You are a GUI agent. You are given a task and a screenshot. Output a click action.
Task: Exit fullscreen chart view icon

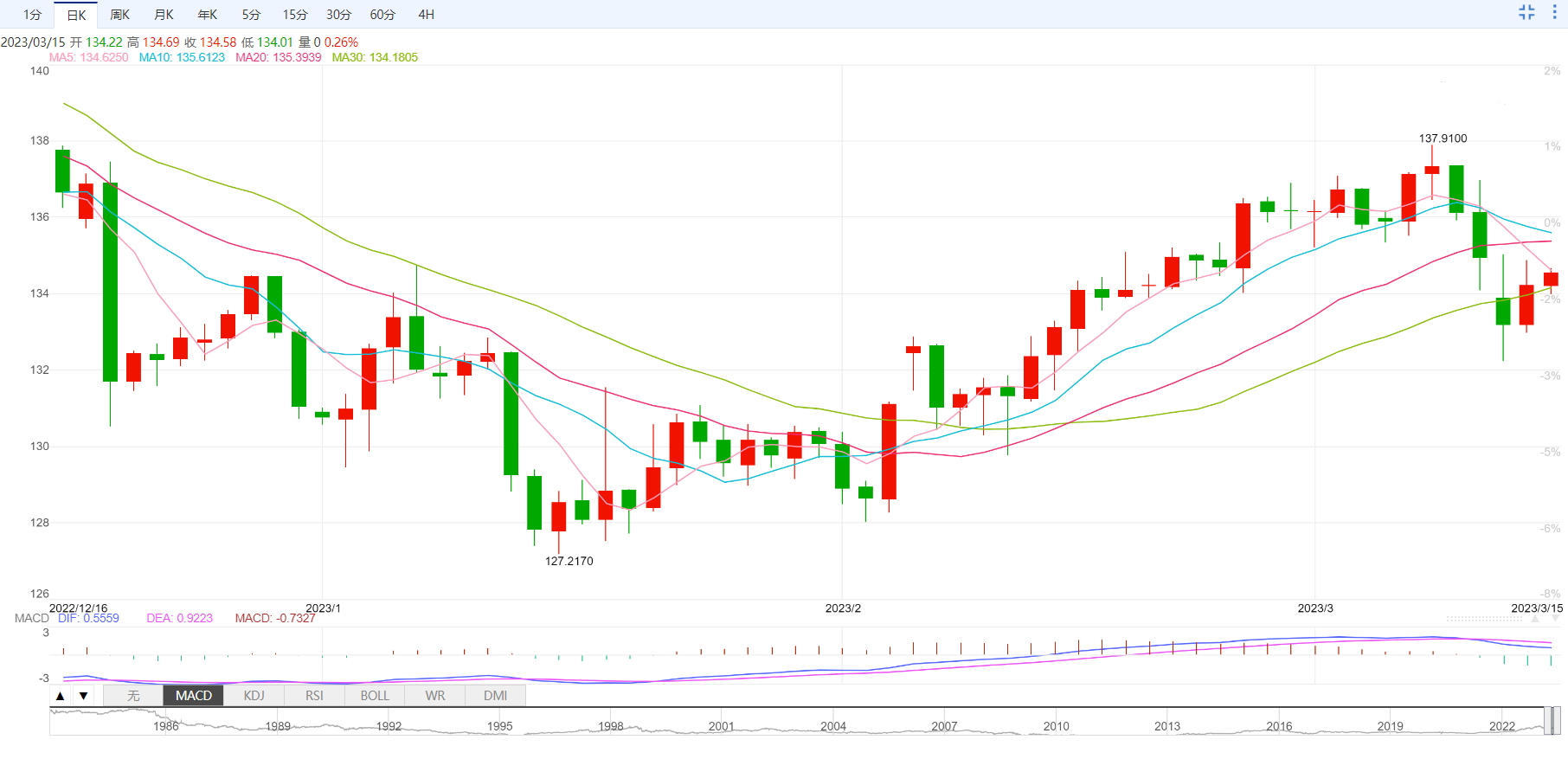(1526, 12)
